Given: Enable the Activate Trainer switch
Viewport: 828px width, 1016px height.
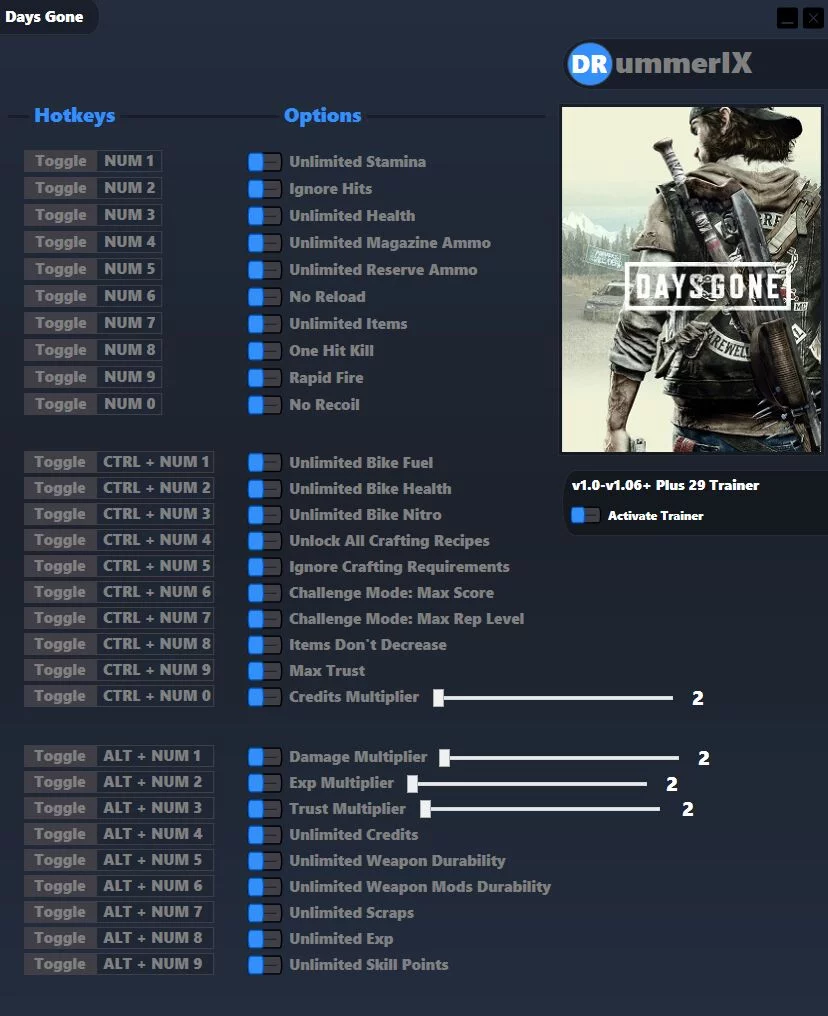Looking at the screenshot, I should [x=585, y=515].
